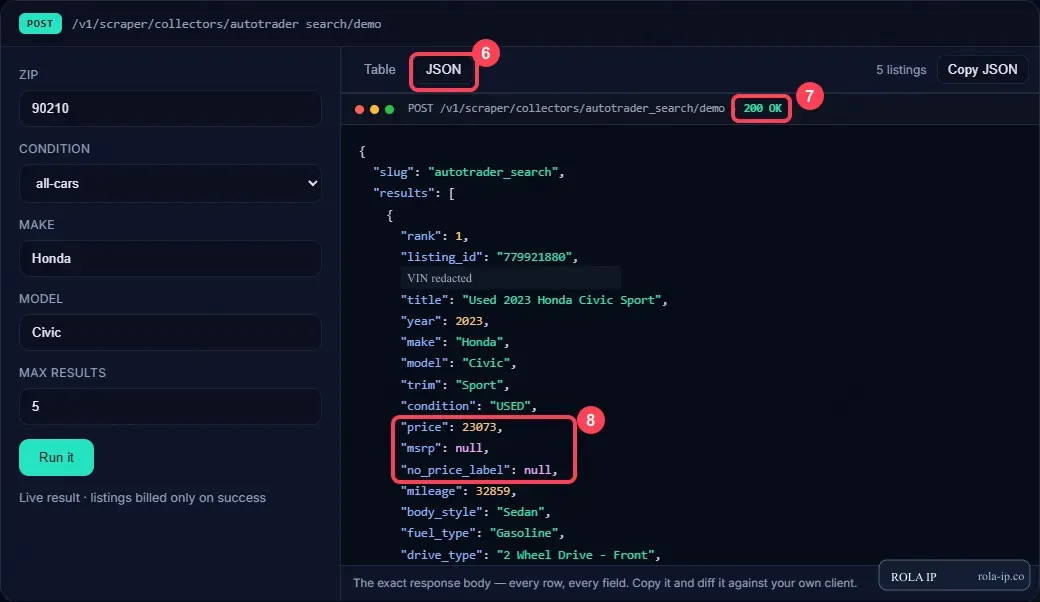Click the "exact response body" footer note
The width and height of the screenshot is (1040, 602).
605,583
